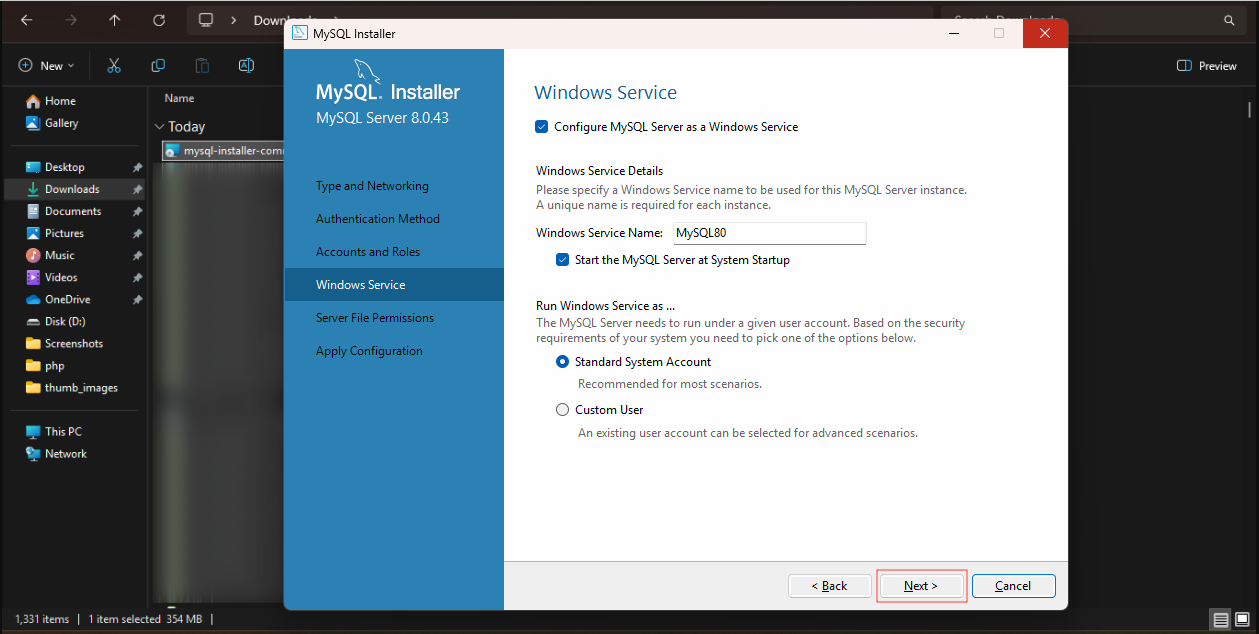
Task: Select the Windows Service step
Action: pos(394,285)
